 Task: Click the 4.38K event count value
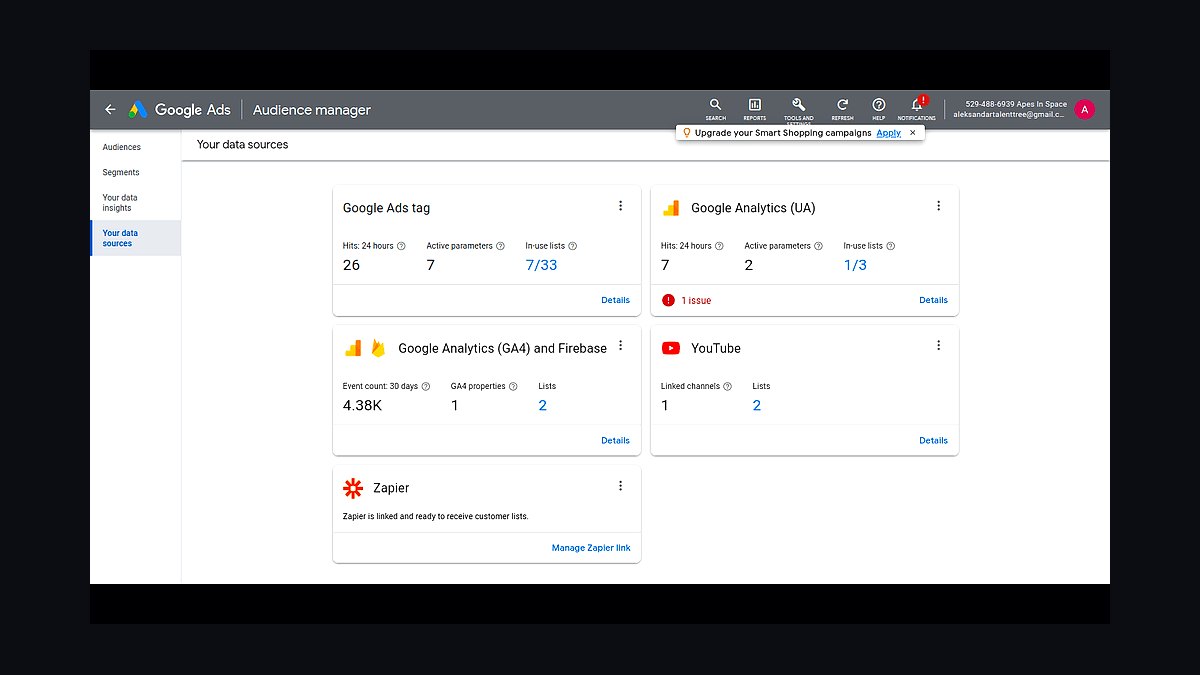(362, 405)
